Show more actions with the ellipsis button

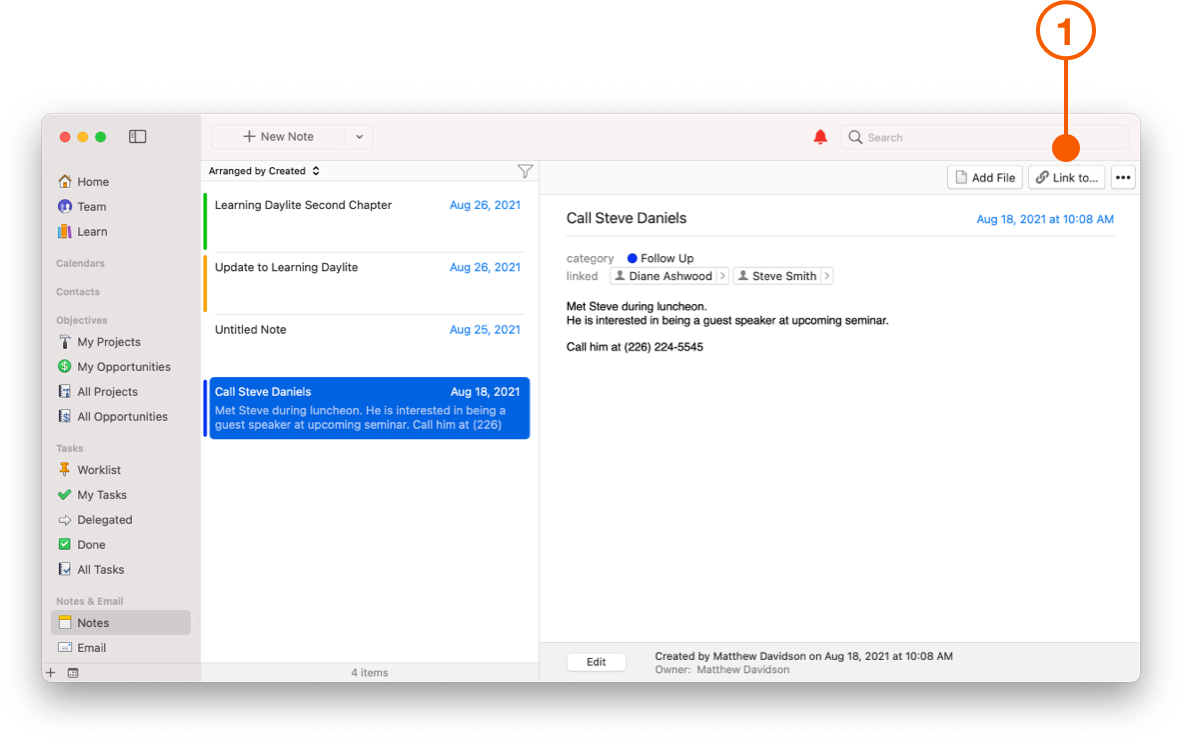coord(1122,176)
